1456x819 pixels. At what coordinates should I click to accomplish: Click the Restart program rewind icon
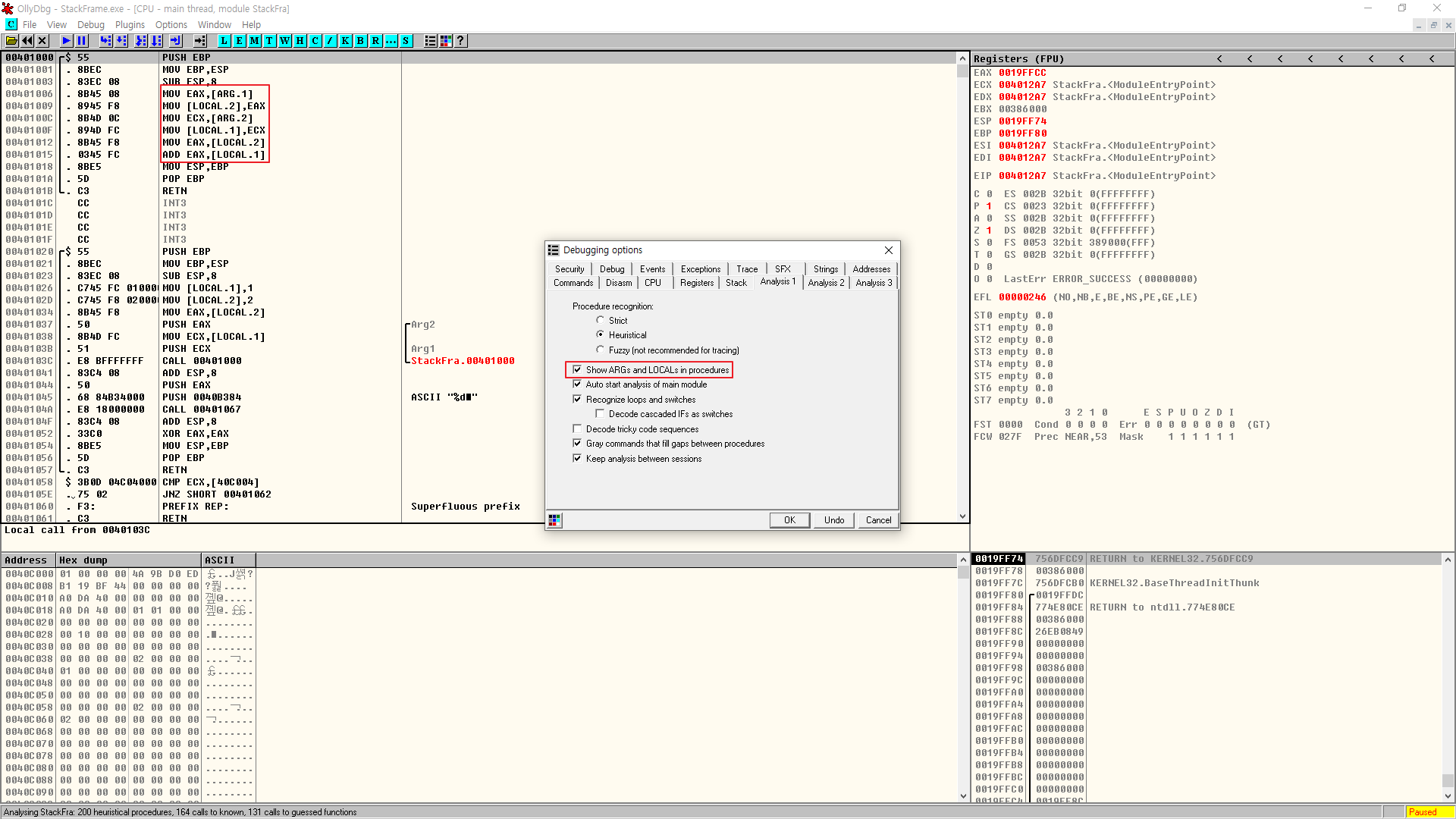click(x=27, y=41)
